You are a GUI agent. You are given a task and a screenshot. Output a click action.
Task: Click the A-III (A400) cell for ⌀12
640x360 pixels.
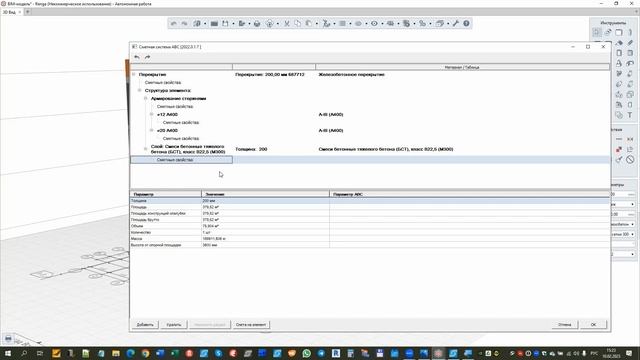331,115
